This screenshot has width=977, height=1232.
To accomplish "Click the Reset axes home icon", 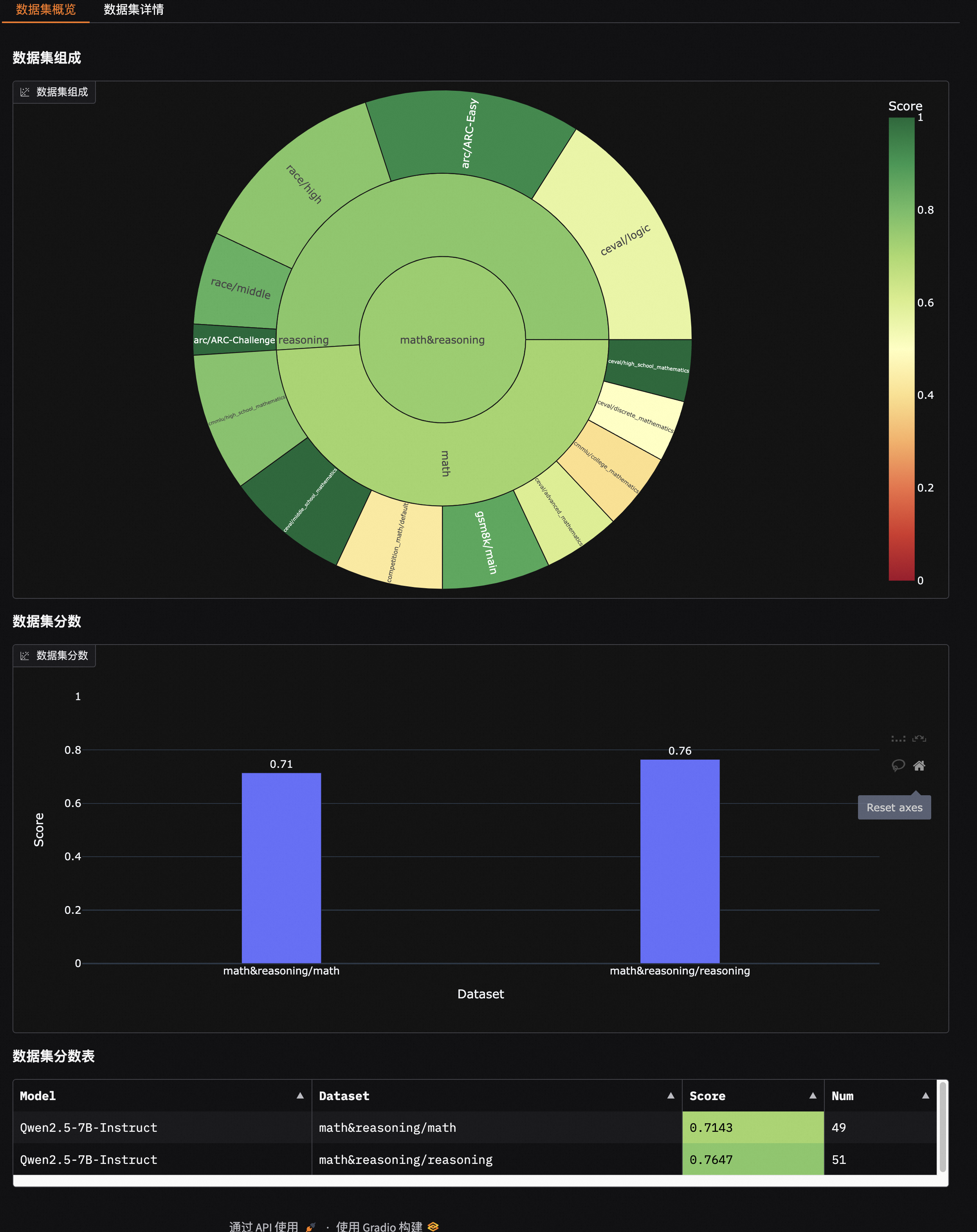I will click(919, 766).
